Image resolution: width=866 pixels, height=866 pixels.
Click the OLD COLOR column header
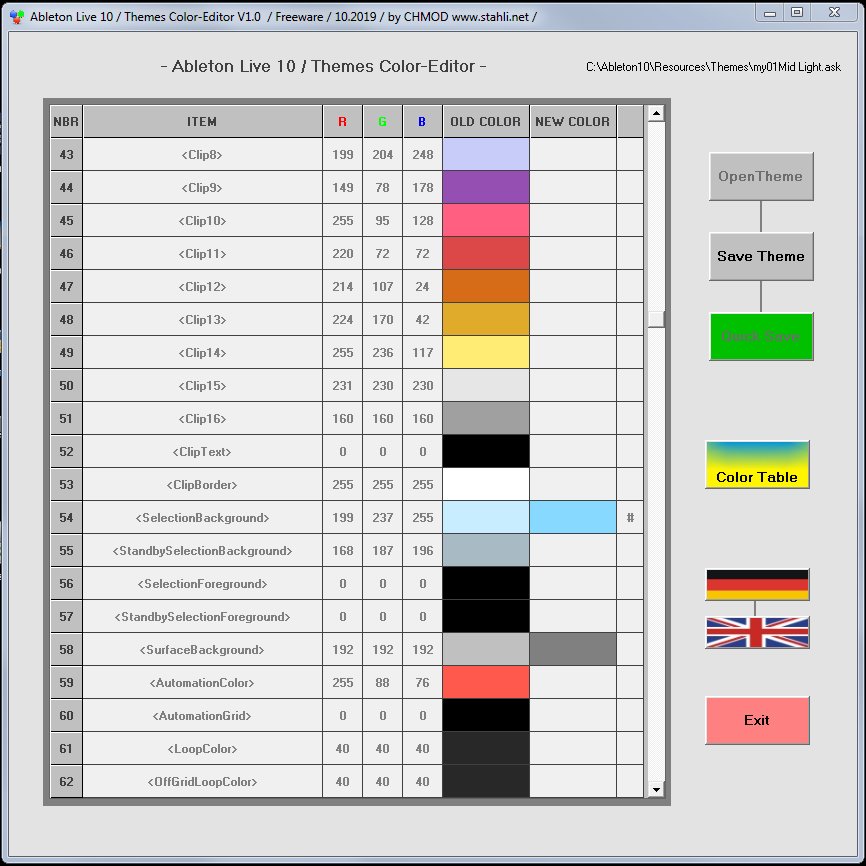coord(485,122)
